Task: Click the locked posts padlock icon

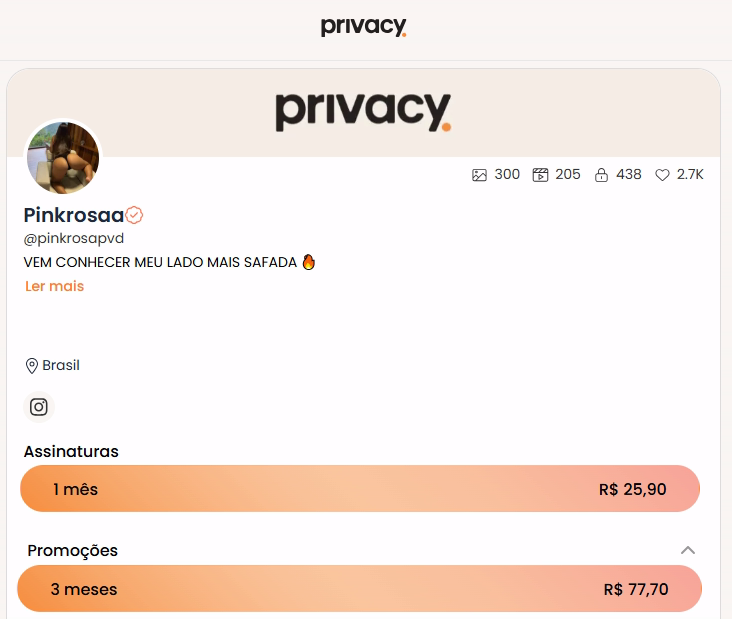Action: pyautogui.click(x=601, y=175)
